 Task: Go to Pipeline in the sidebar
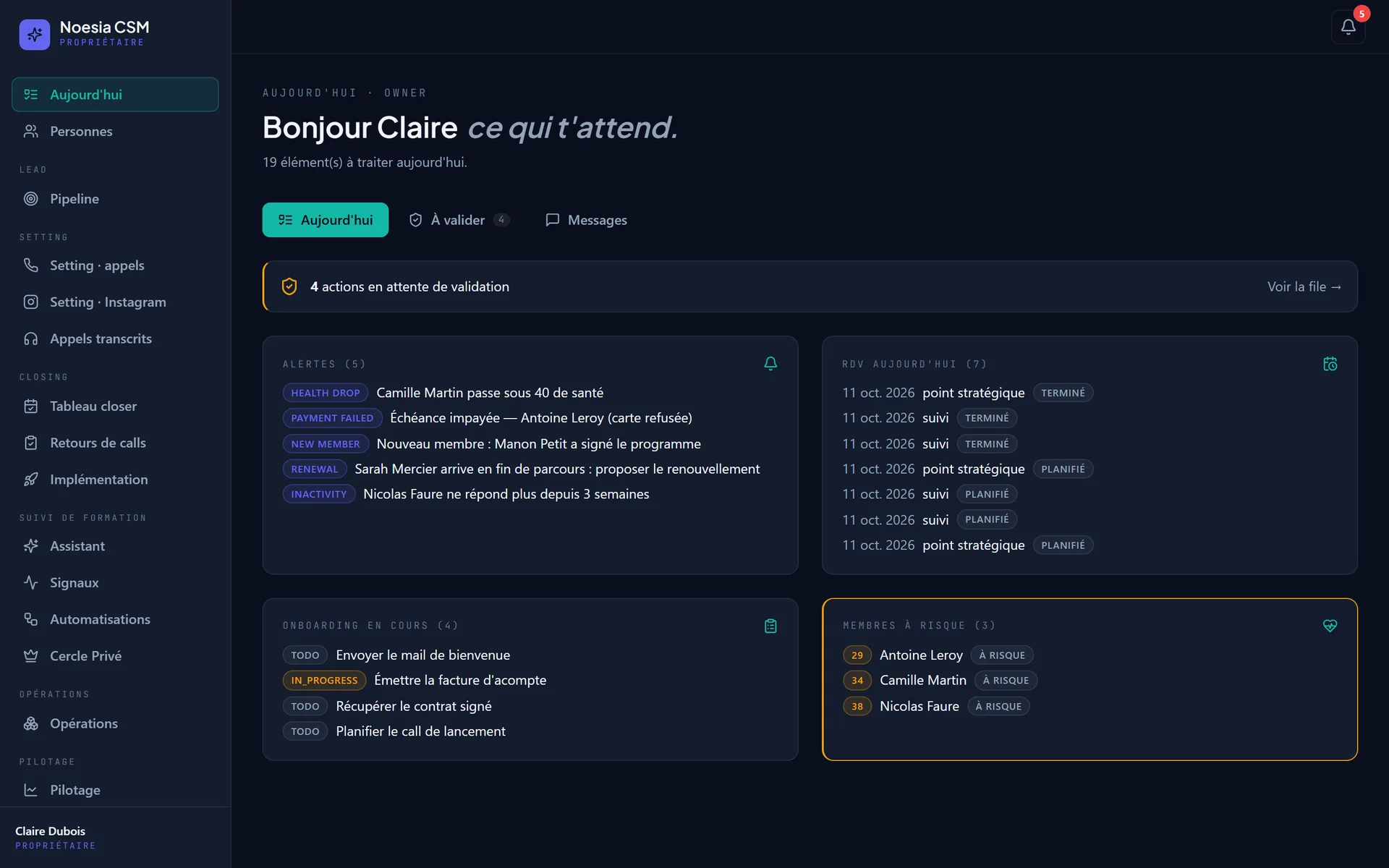click(x=115, y=198)
